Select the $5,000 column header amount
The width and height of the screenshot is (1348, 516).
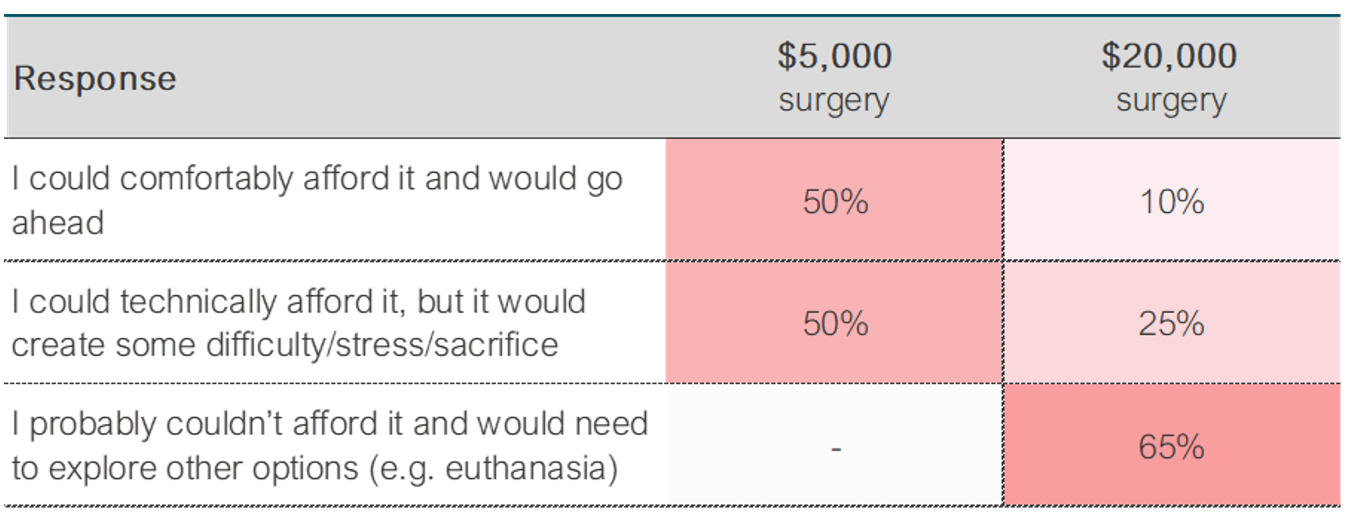(834, 57)
